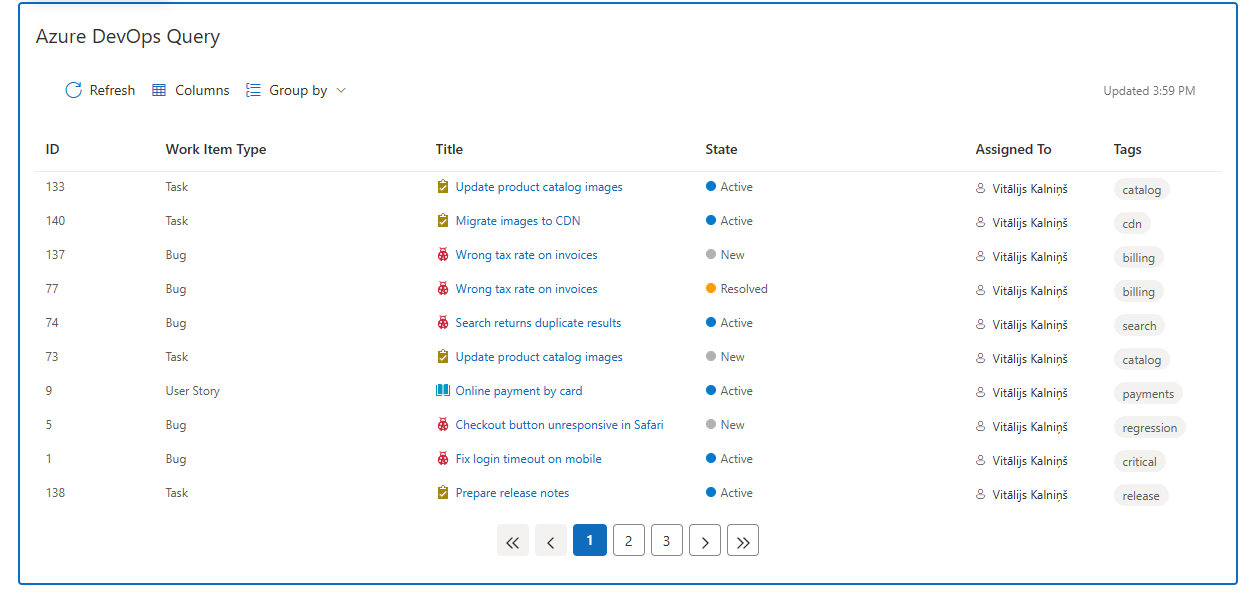
Task: Jump to the last page double-arrow
Action: point(743,541)
